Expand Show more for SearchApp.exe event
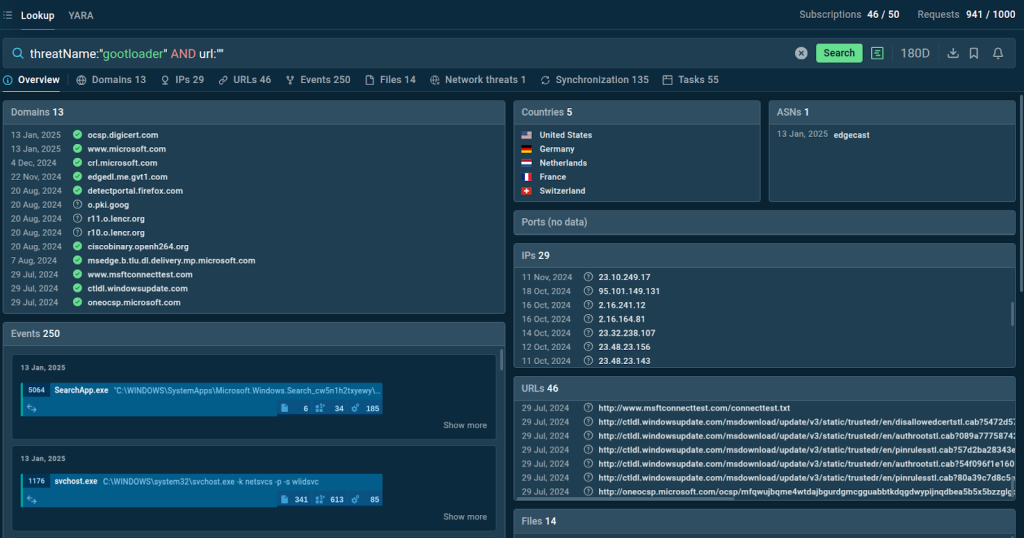Viewport: 1024px width, 538px height. pyautogui.click(x=465, y=425)
